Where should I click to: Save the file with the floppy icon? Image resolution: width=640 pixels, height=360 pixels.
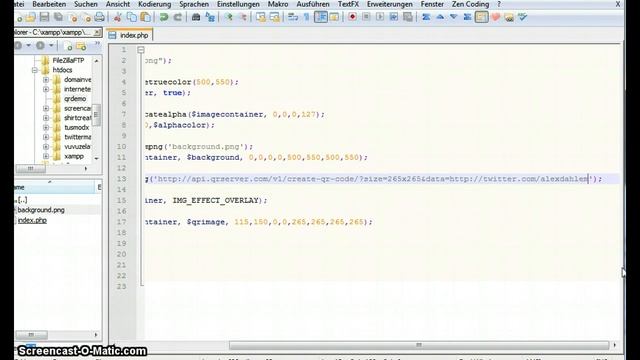(44, 17)
